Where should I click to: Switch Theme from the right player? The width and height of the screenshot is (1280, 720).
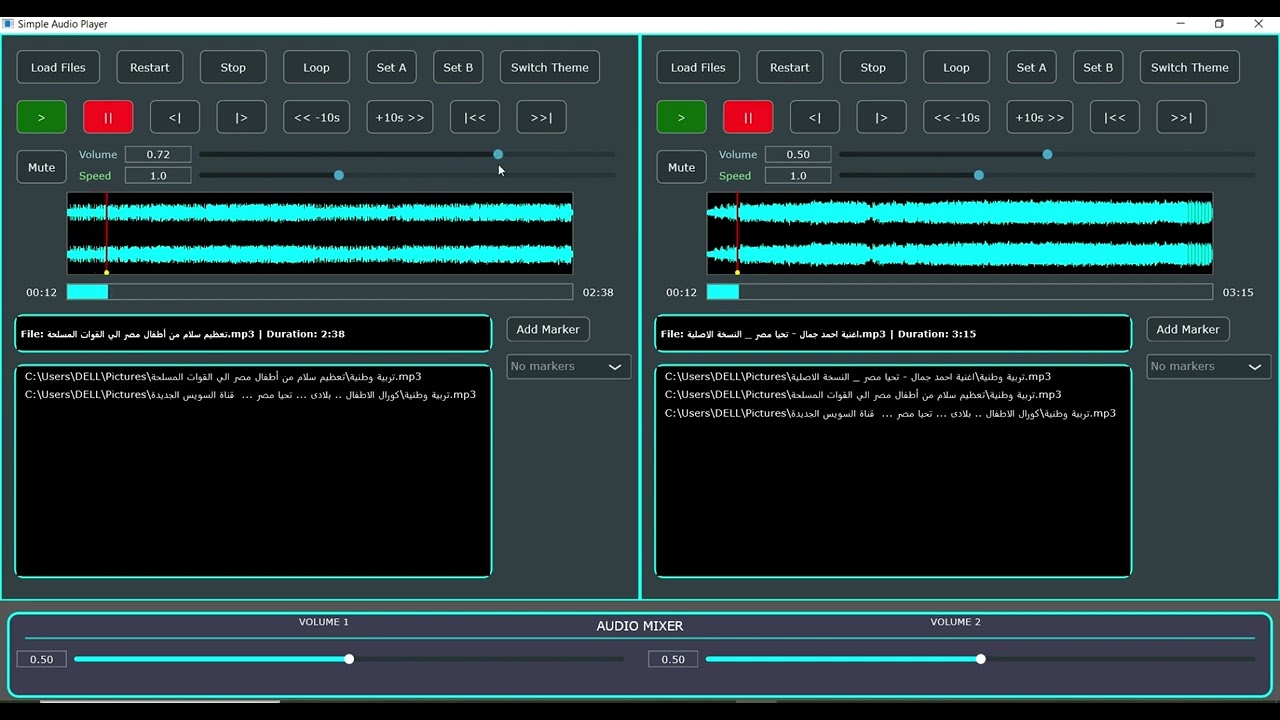[x=1190, y=67]
